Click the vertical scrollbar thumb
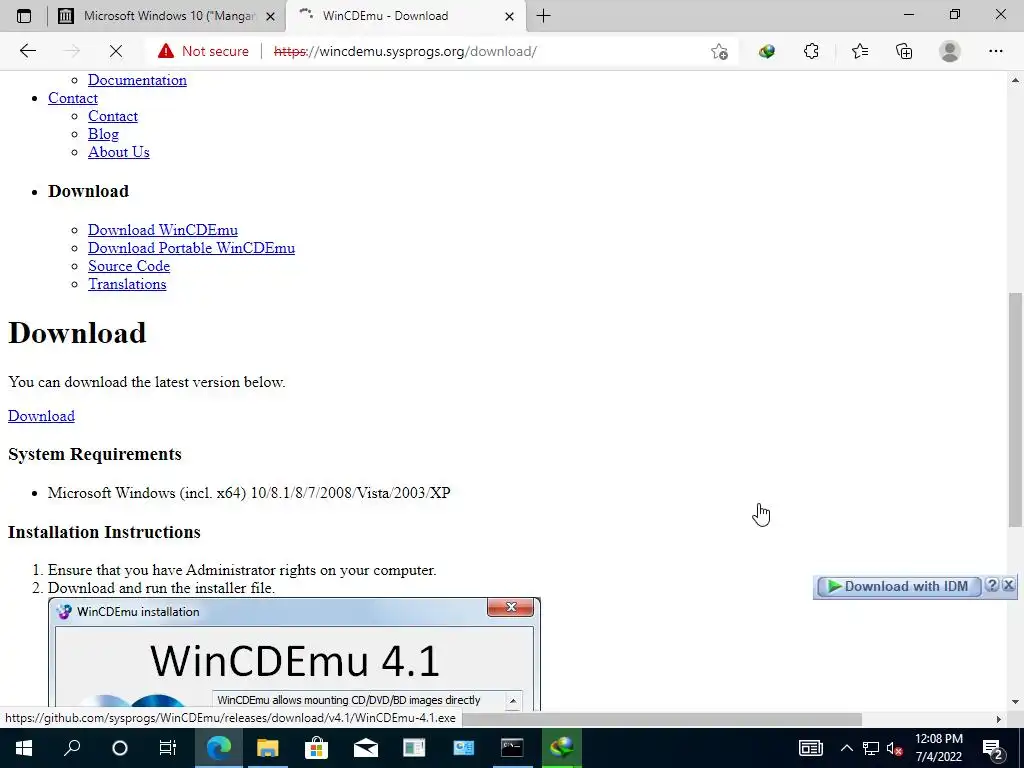The width and height of the screenshot is (1024, 768). click(1015, 409)
